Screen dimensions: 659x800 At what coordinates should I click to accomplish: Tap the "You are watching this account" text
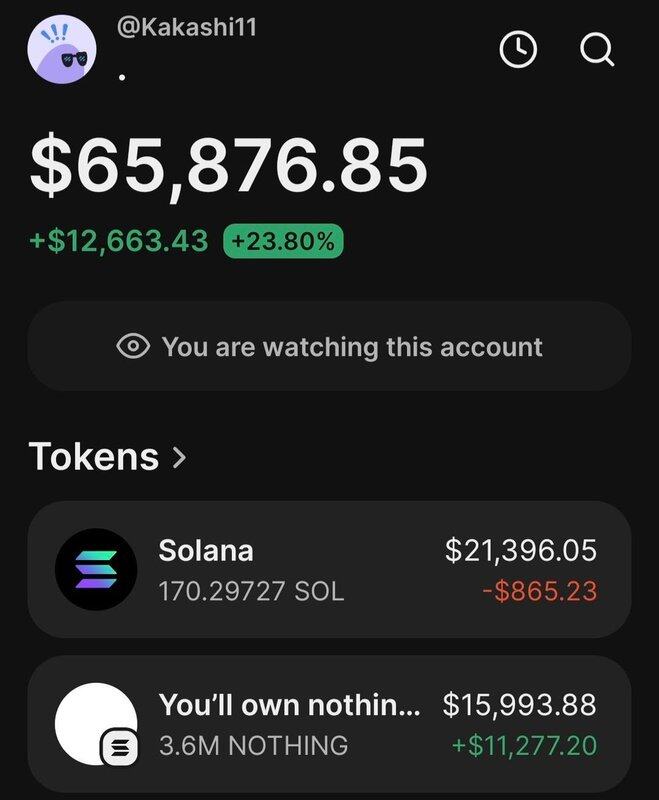[352, 347]
